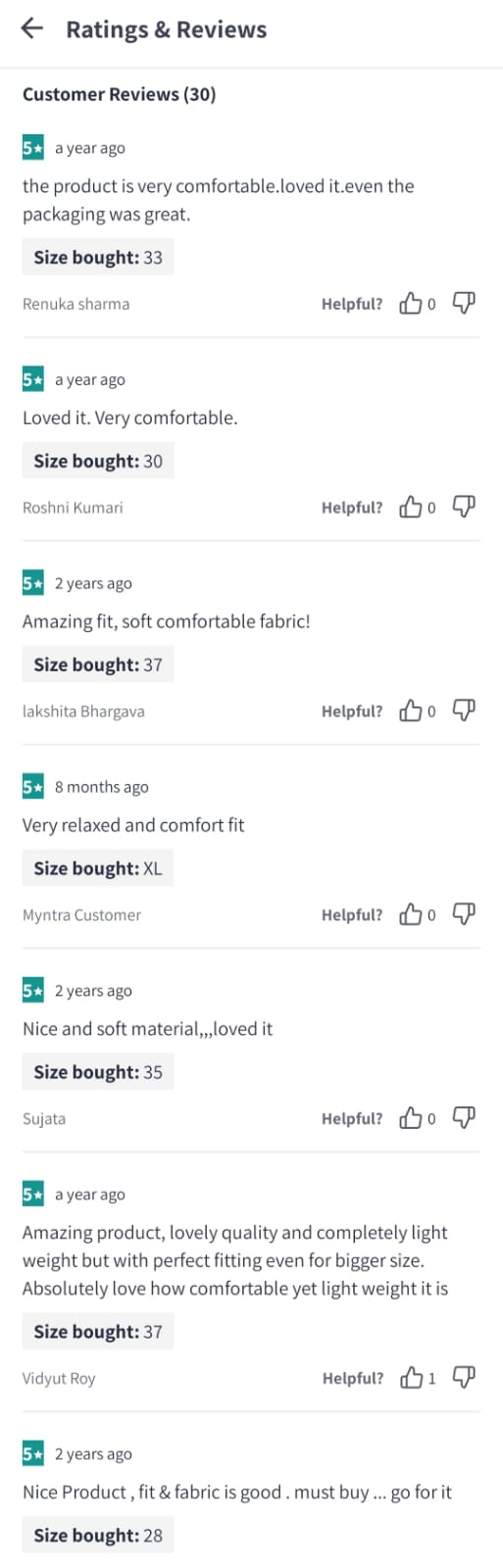Tap the Size bought: XL tag
This screenshot has width=503, height=1568.
(98, 868)
